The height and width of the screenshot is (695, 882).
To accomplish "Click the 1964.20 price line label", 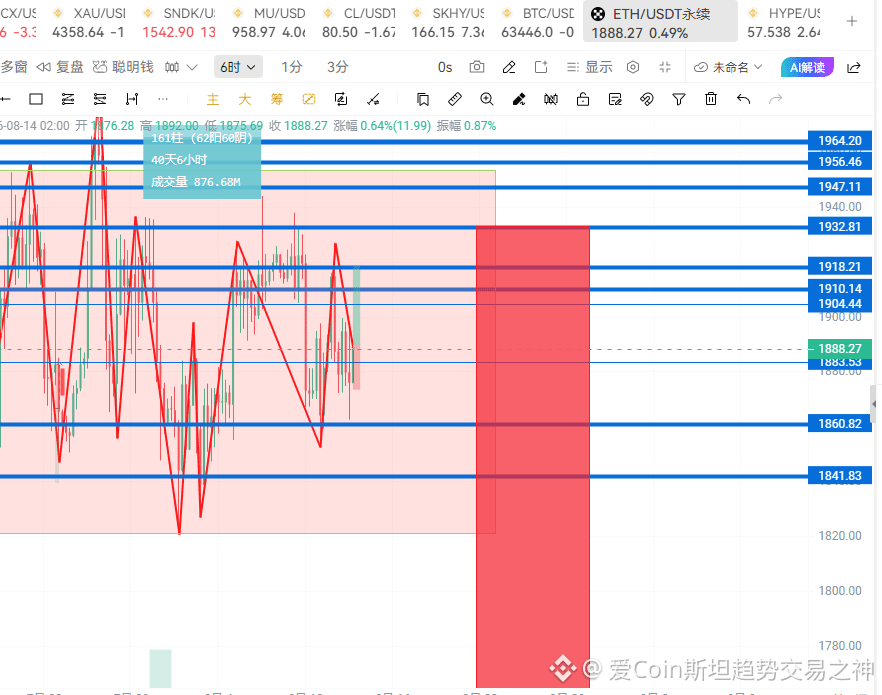I will (840, 141).
